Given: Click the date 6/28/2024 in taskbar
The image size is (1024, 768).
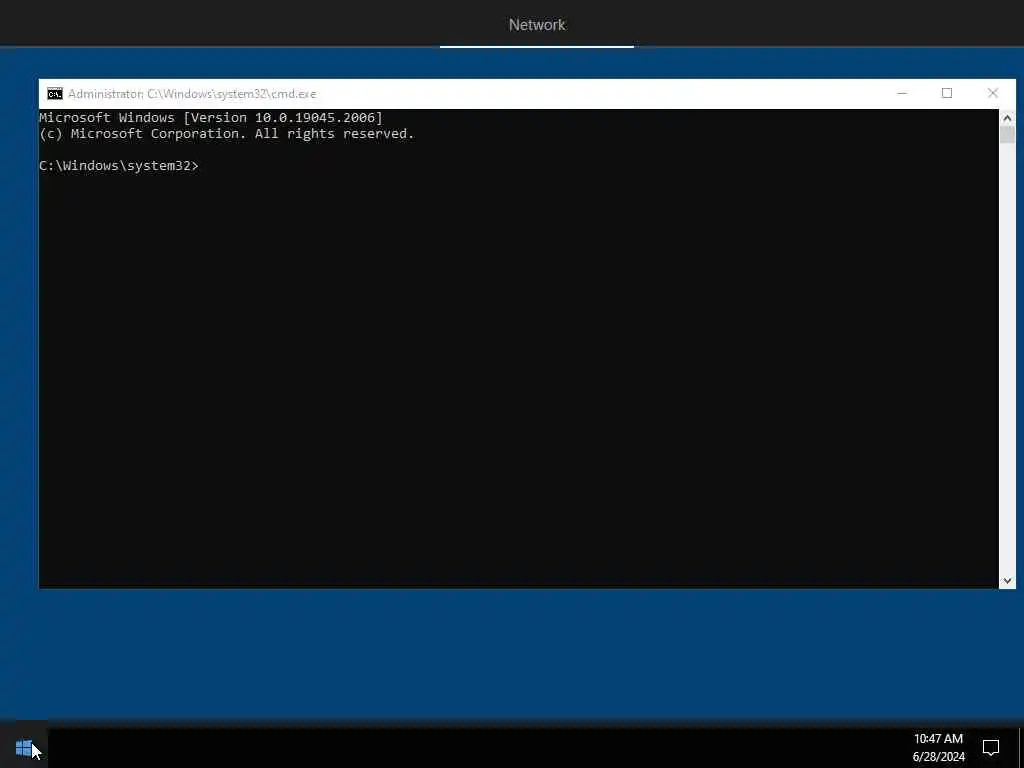Looking at the screenshot, I should pos(938,757).
